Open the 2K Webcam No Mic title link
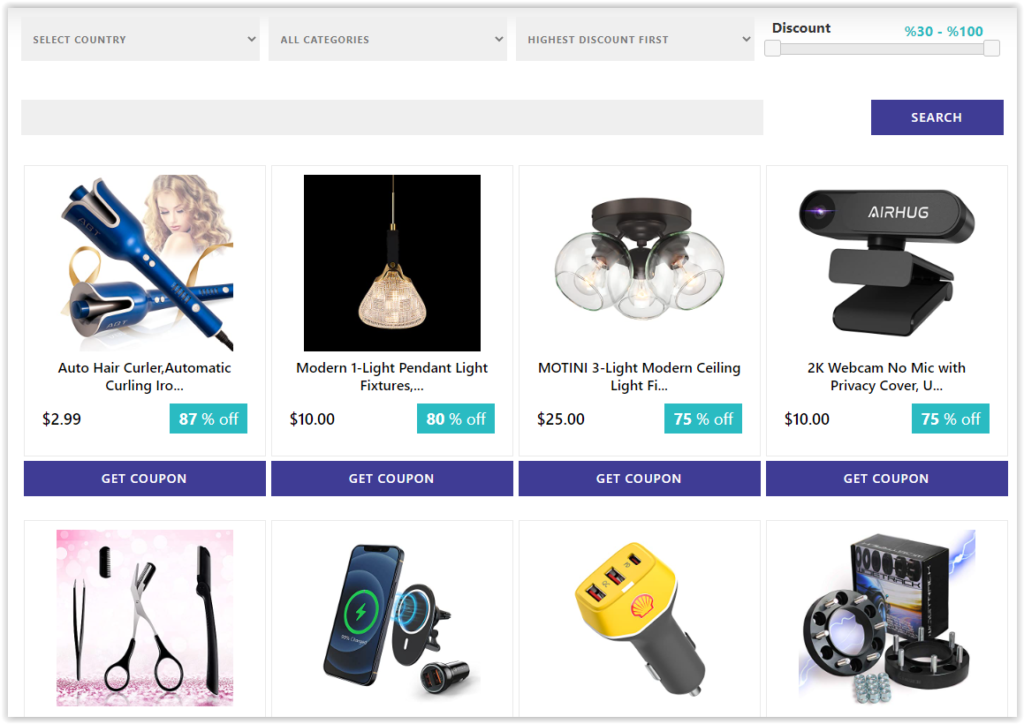Viewport: 1024px width, 724px height. tap(886, 377)
